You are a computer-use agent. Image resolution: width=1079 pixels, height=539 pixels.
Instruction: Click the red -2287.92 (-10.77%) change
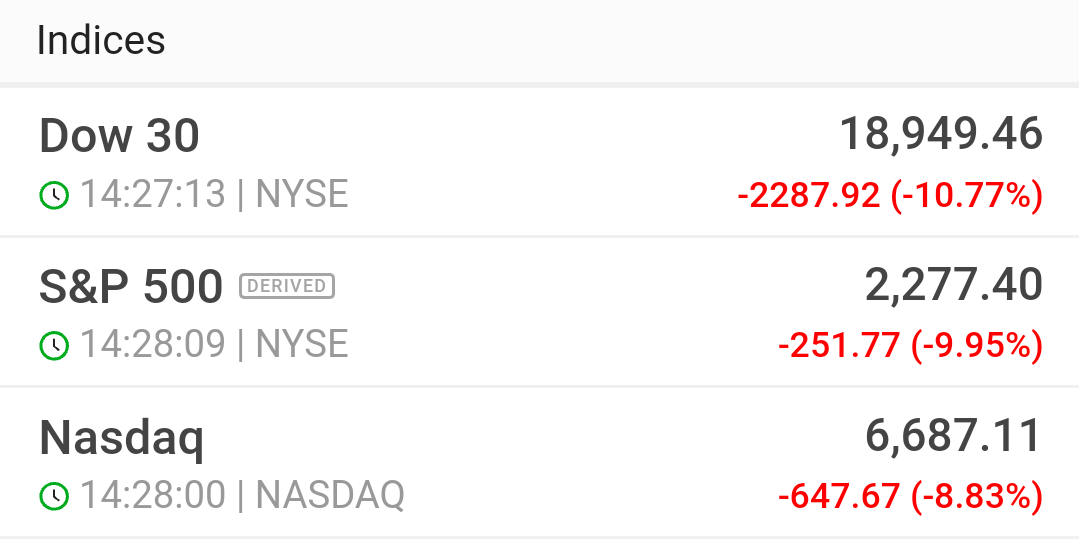click(x=890, y=196)
